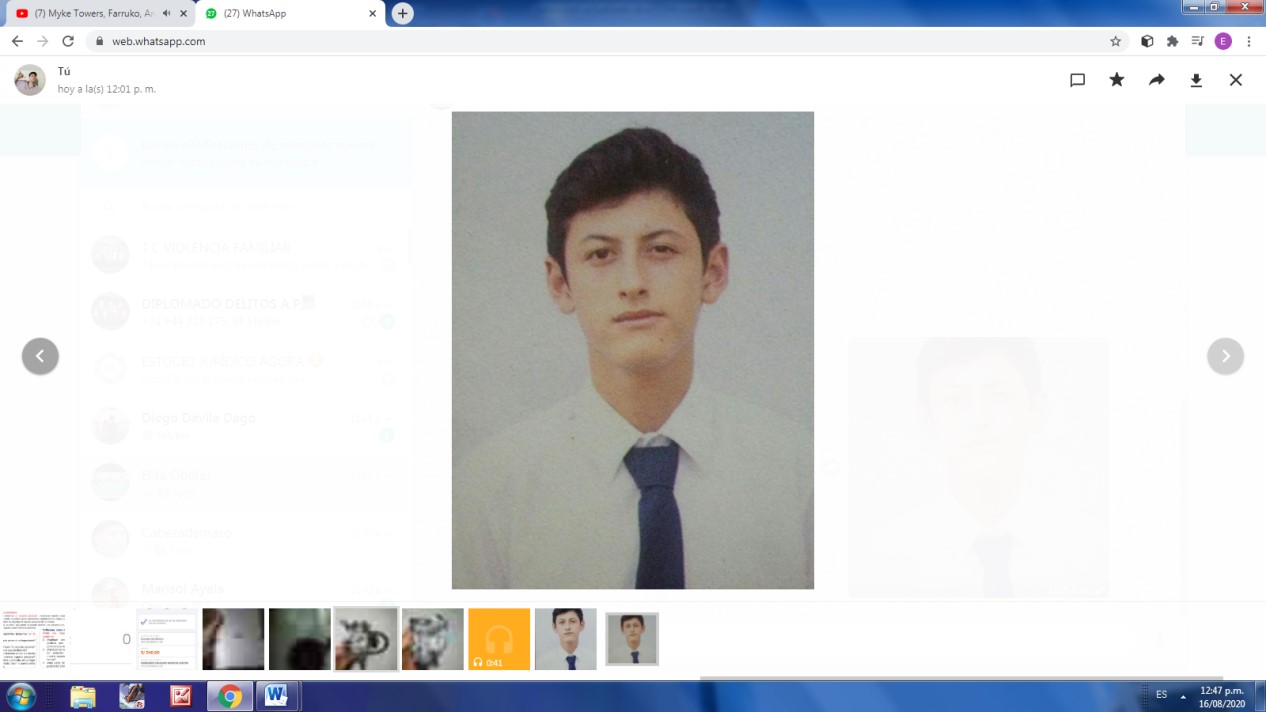Viewport: 1266px width, 712px height.
Task: Mute the audio on the YouTube tab
Action: 166,14
